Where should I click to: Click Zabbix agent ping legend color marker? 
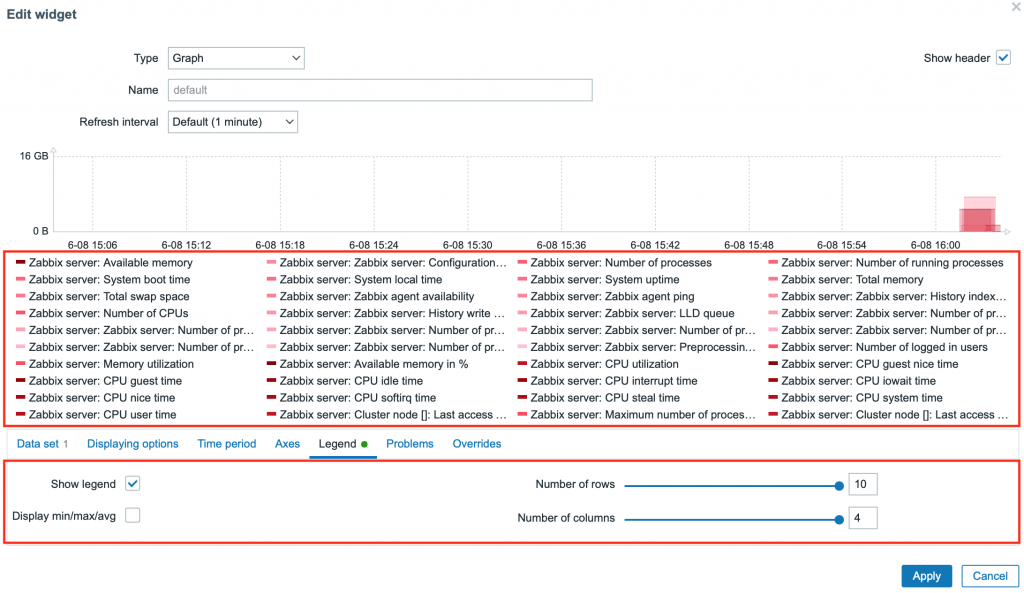[523, 297]
